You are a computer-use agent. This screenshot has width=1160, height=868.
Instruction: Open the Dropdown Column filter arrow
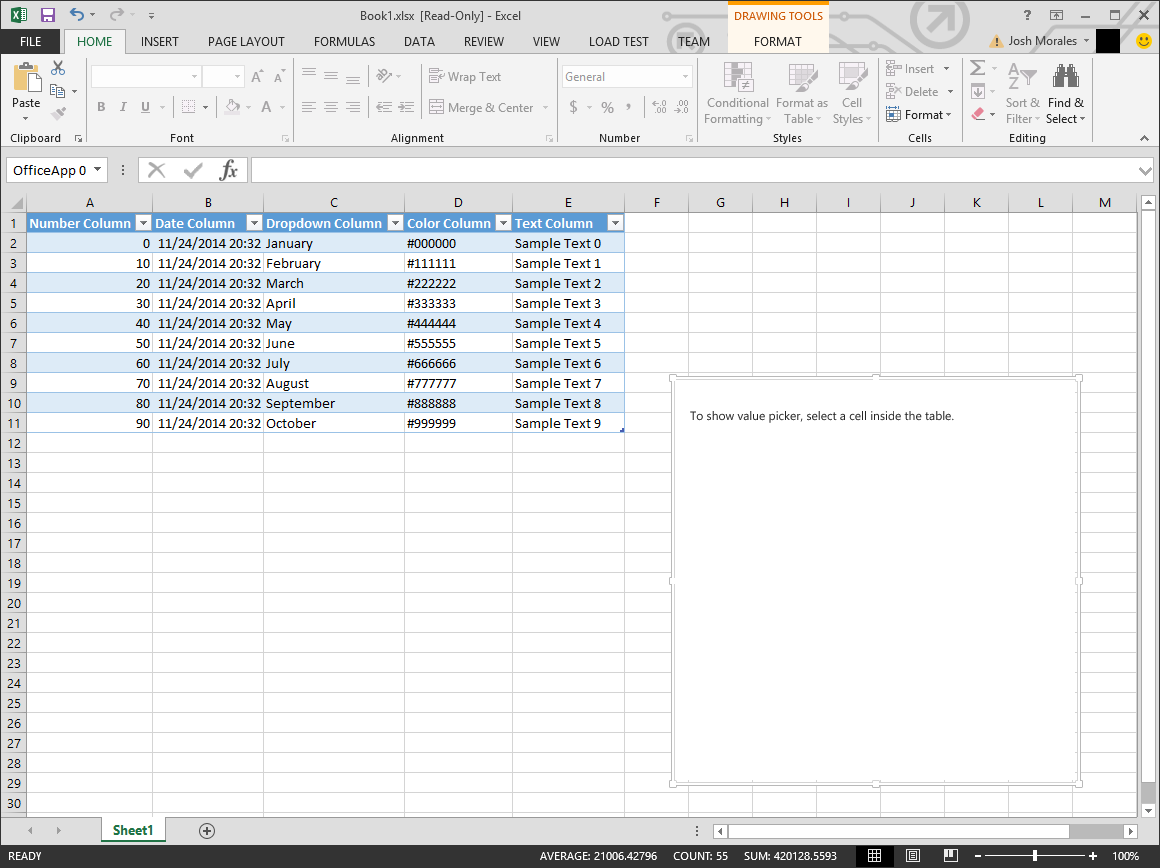coord(395,222)
